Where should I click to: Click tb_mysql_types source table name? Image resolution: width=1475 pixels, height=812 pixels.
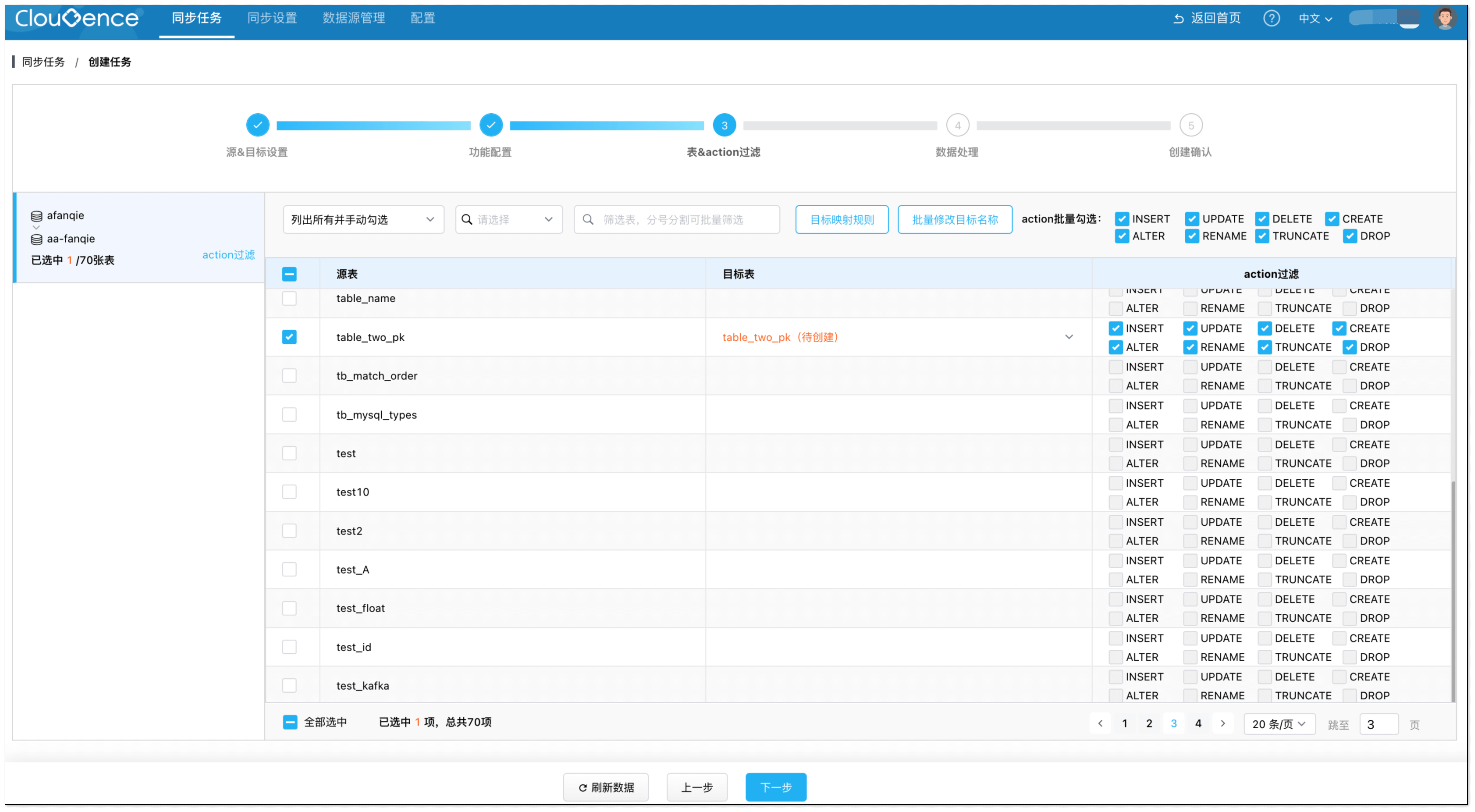376,415
